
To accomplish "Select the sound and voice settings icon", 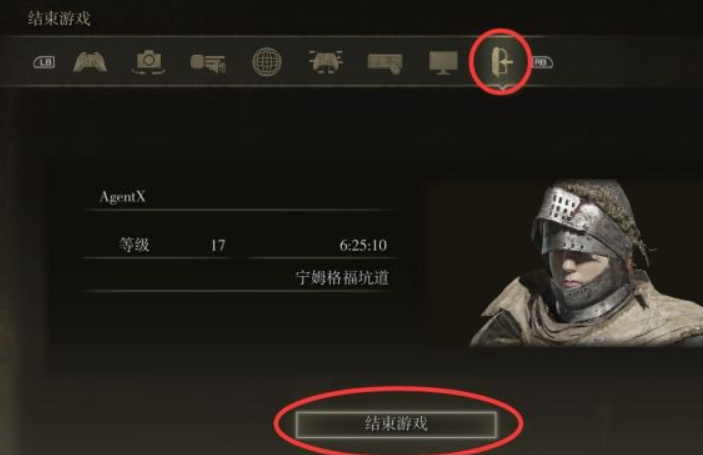I will [x=208, y=63].
